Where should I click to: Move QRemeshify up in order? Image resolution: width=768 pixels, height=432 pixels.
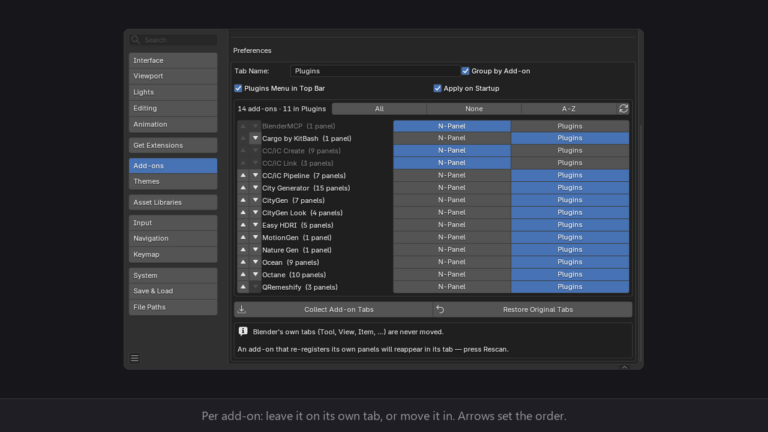(x=243, y=287)
